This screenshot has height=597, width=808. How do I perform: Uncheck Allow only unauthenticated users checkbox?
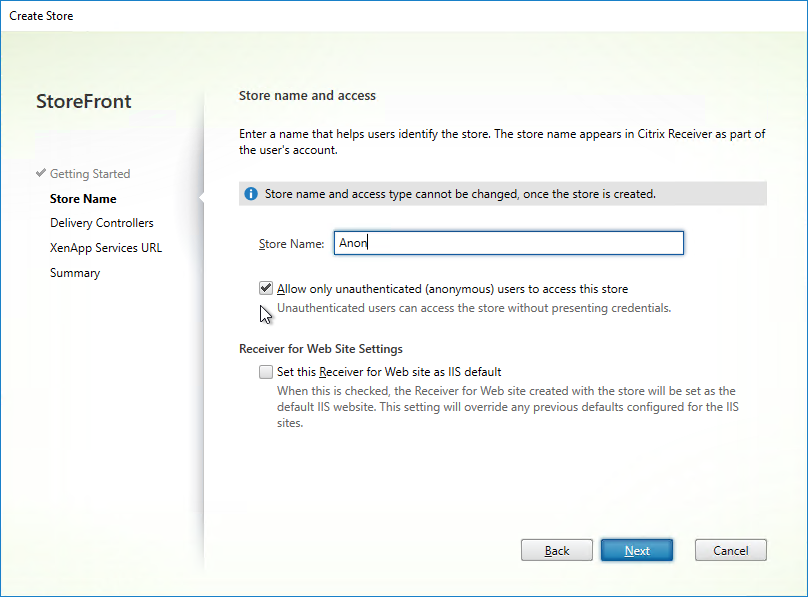[x=266, y=288]
